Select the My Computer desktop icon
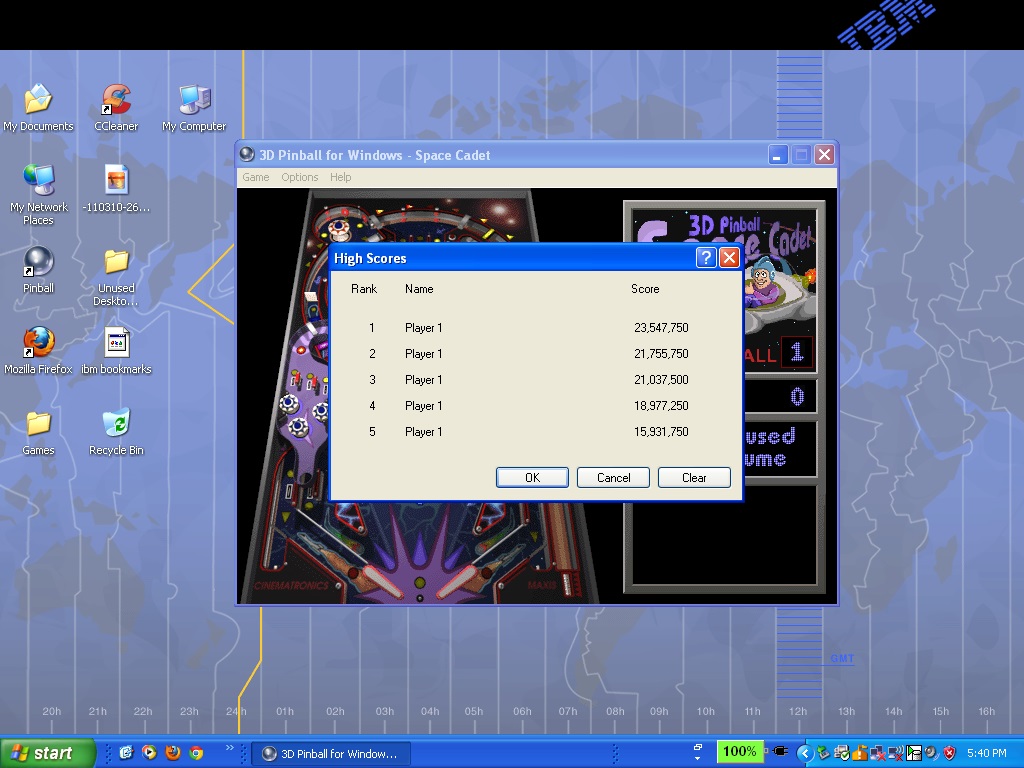The height and width of the screenshot is (768, 1024). (194, 100)
